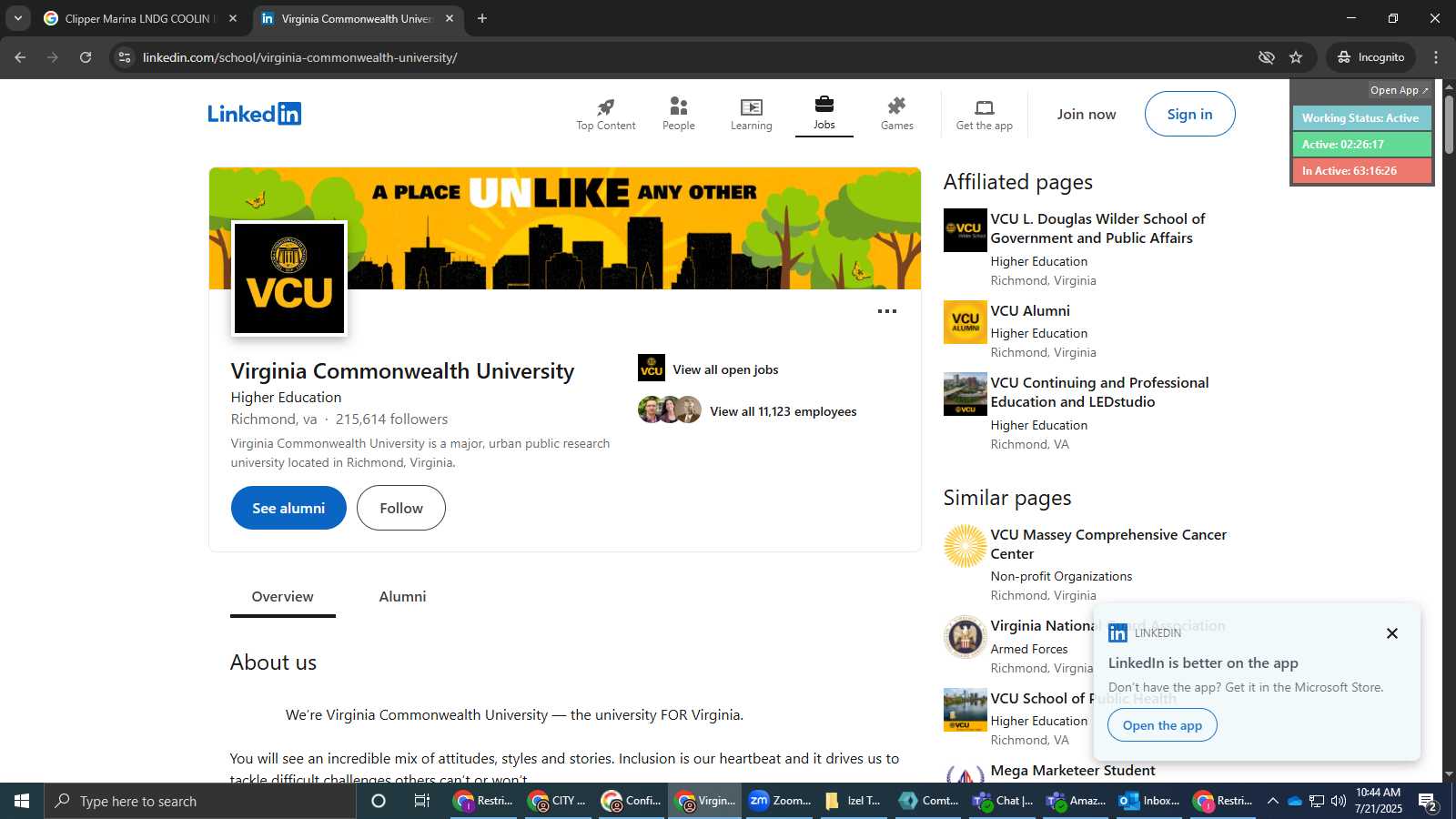View all 11,123 employees link

pos(784,411)
